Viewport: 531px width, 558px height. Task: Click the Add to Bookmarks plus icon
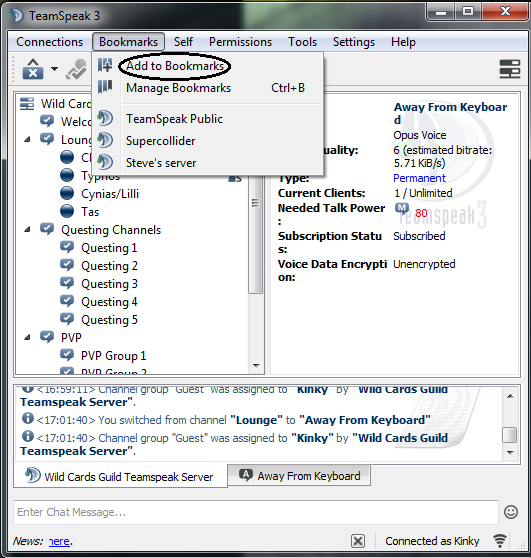click(x=105, y=65)
